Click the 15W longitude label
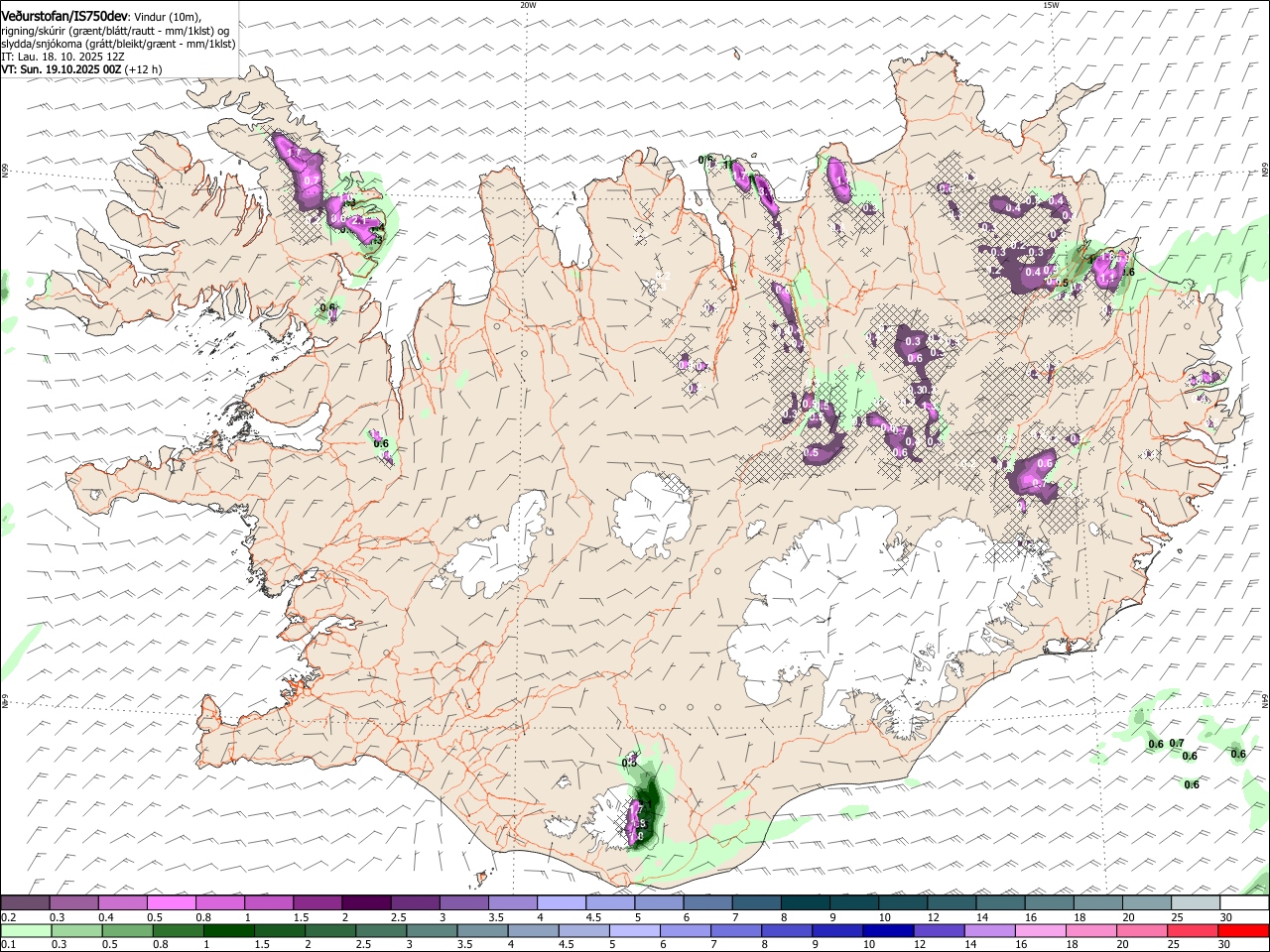 (x=1051, y=5)
